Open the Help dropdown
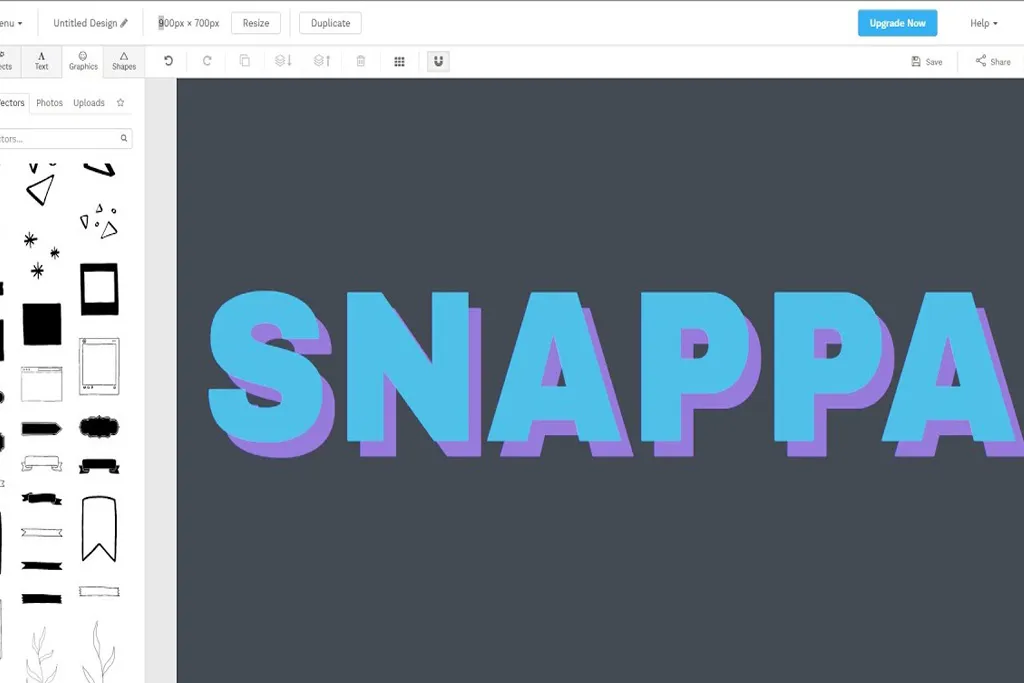 pyautogui.click(x=984, y=23)
